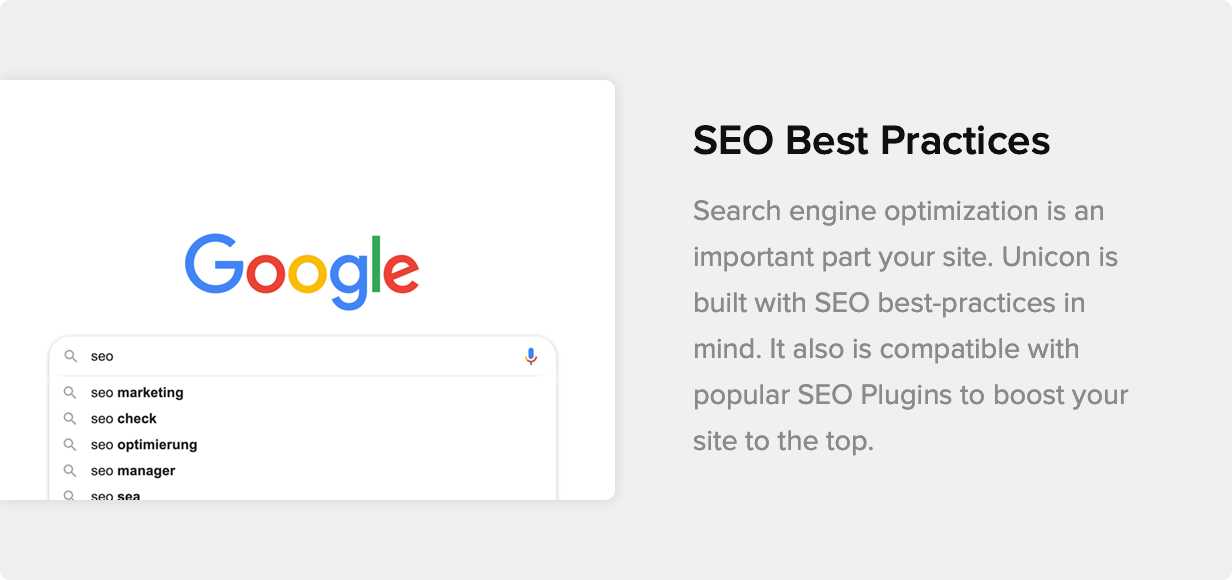This screenshot has width=1232, height=580.
Task: Click the yellow letter o in logo
Action: click(x=308, y=272)
